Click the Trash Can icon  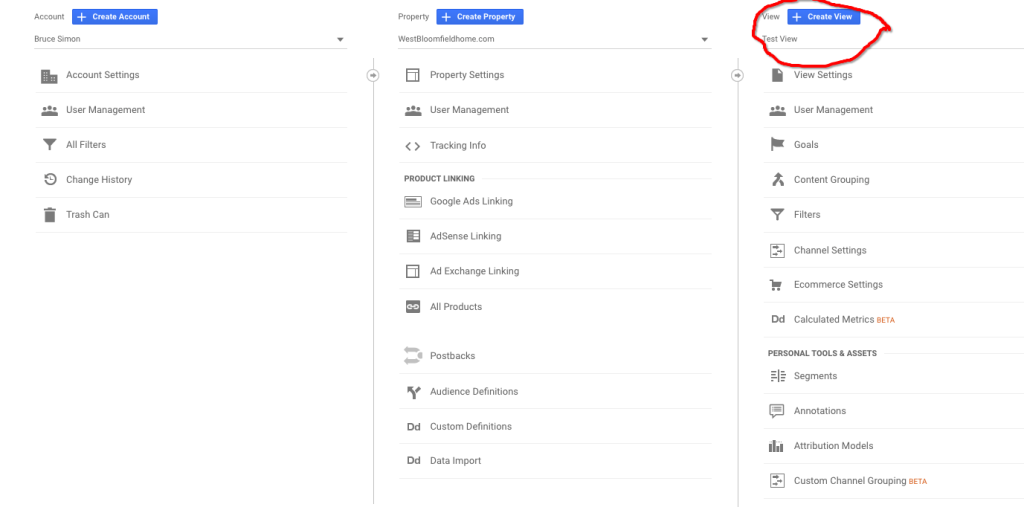pos(50,215)
